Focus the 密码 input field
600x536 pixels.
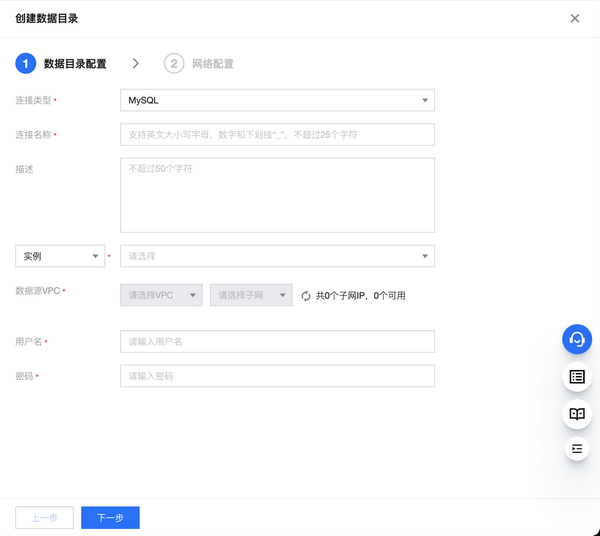[x=277, y=376]
